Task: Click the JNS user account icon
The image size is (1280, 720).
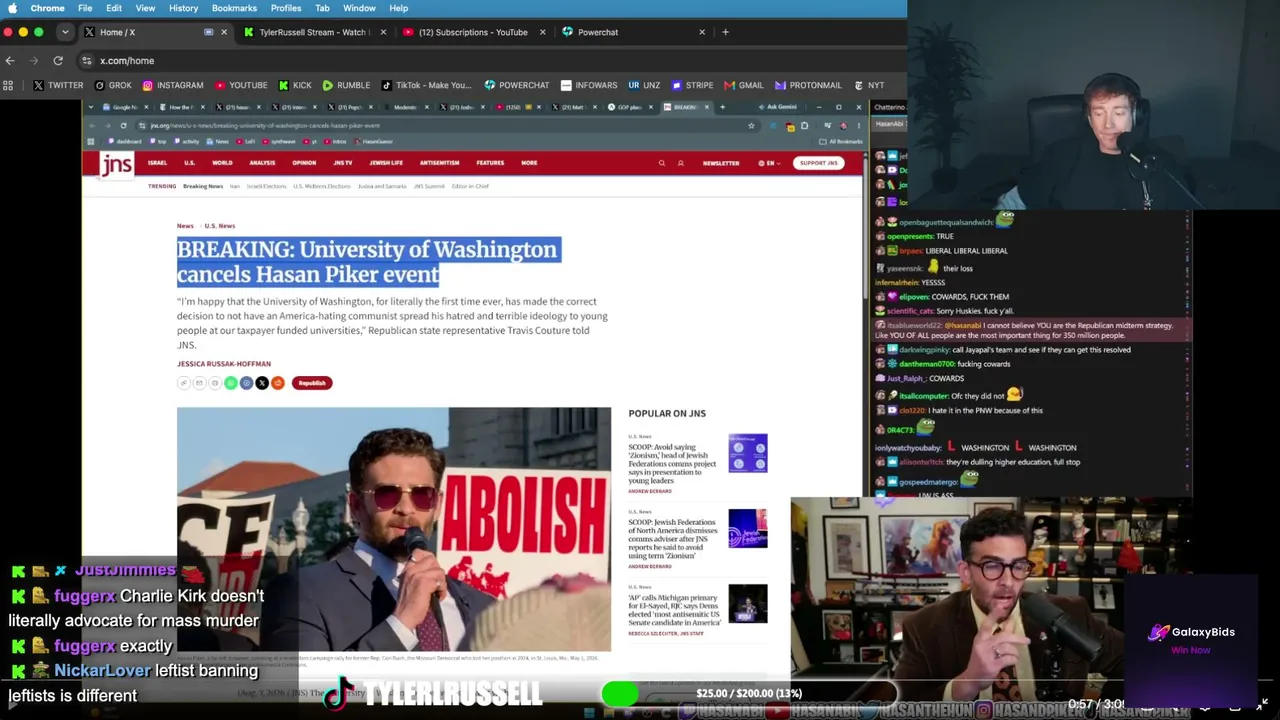Action: 680,163
